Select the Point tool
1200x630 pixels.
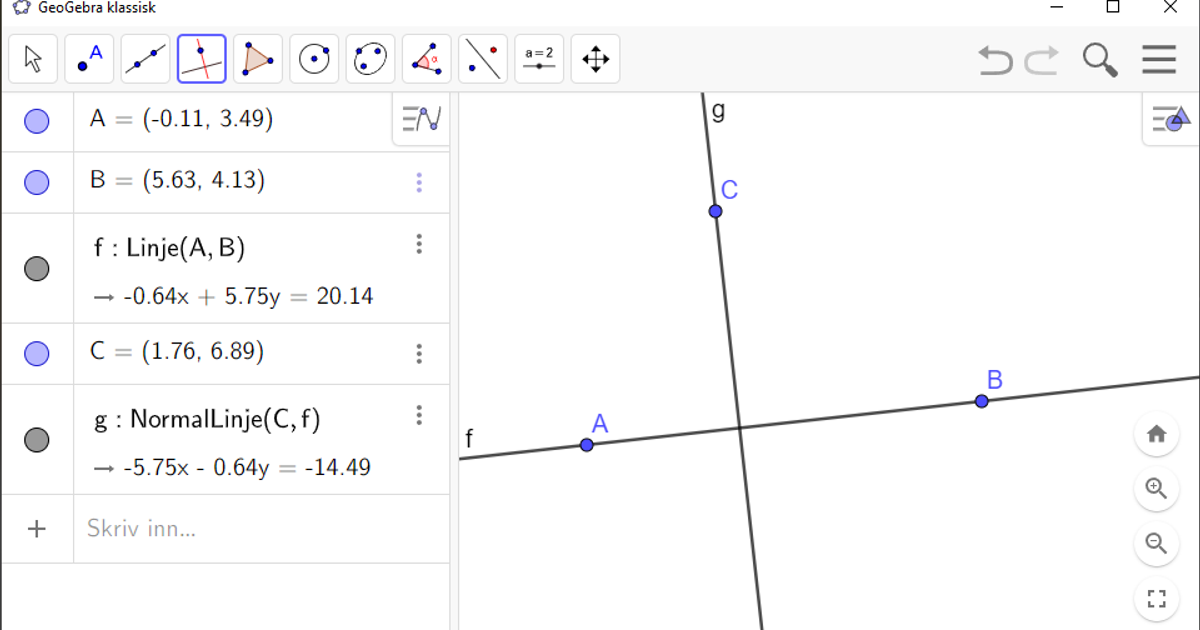pos(89,59)
